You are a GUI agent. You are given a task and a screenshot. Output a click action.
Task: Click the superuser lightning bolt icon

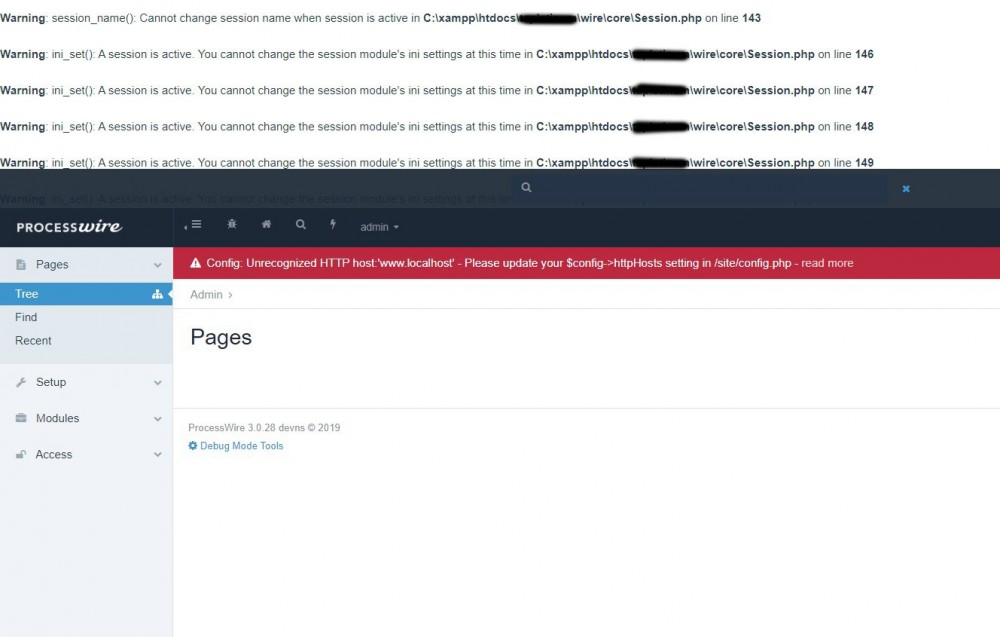[334, 225]
